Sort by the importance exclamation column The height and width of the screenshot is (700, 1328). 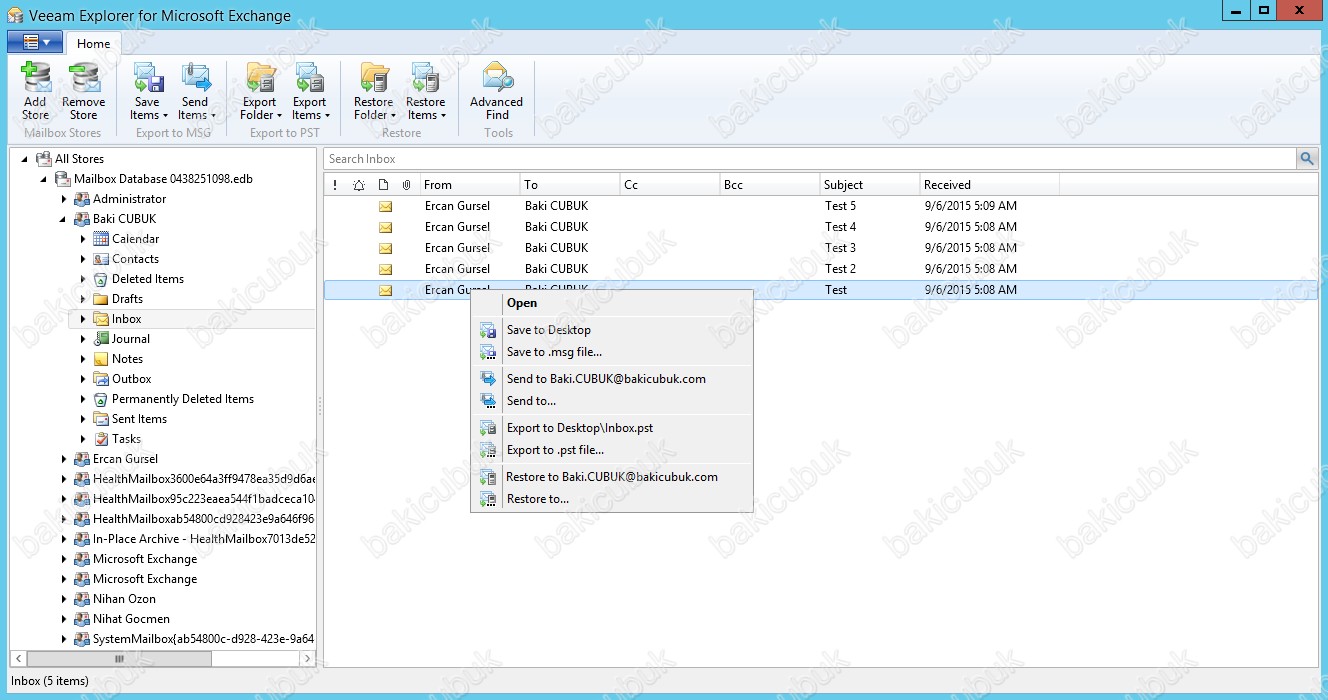pos(335,185)
